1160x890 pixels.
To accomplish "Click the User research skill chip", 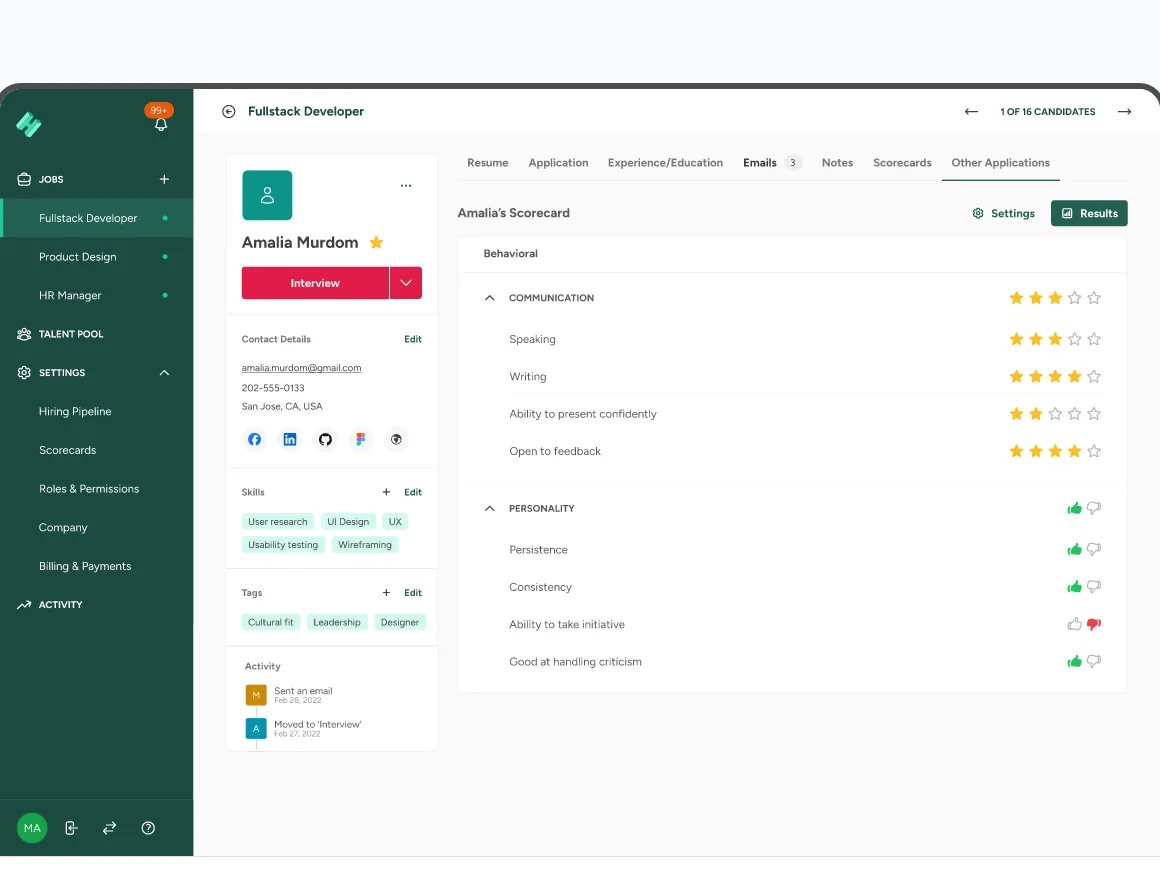I will coord(277,522).
